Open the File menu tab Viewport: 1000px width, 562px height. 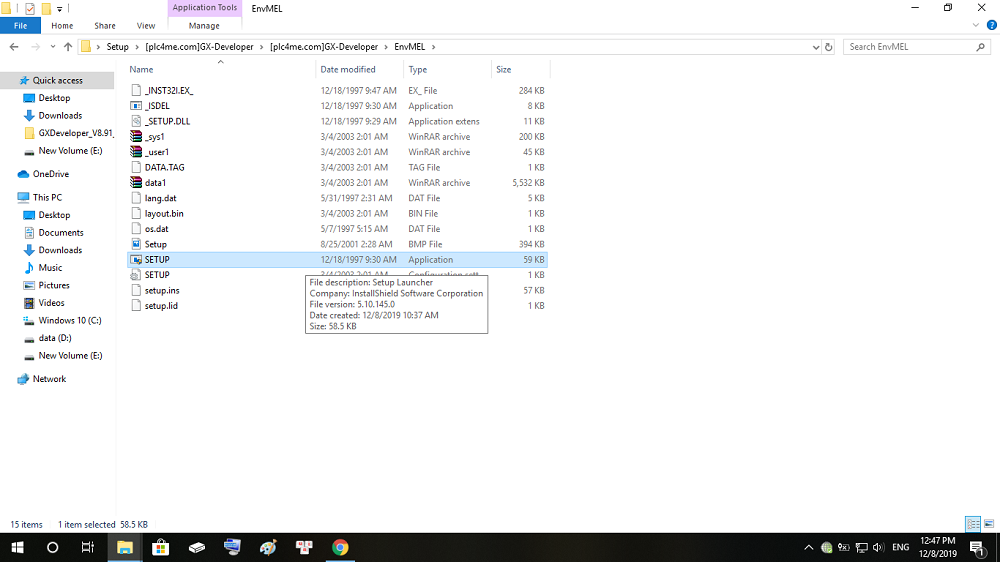(x=20, y=26)
